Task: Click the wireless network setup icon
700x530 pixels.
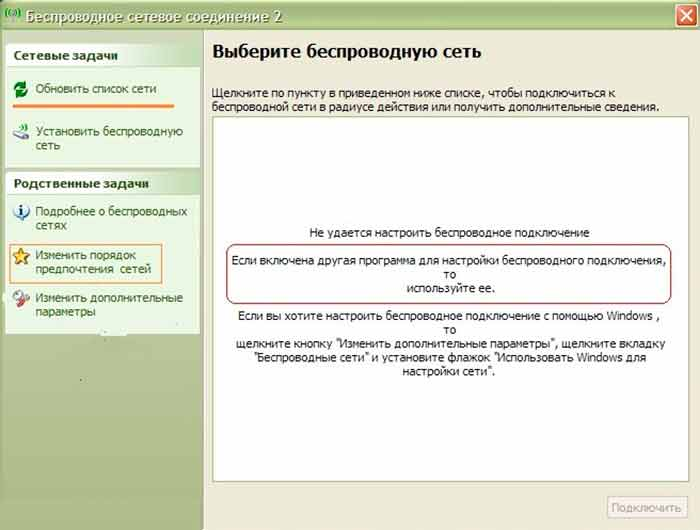Action: pos(21,132)
